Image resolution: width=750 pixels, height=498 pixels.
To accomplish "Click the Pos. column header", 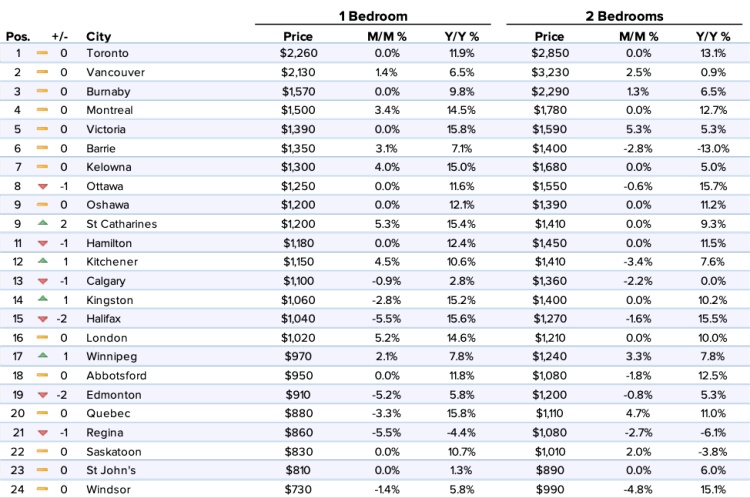I will [x=18, y=36].
